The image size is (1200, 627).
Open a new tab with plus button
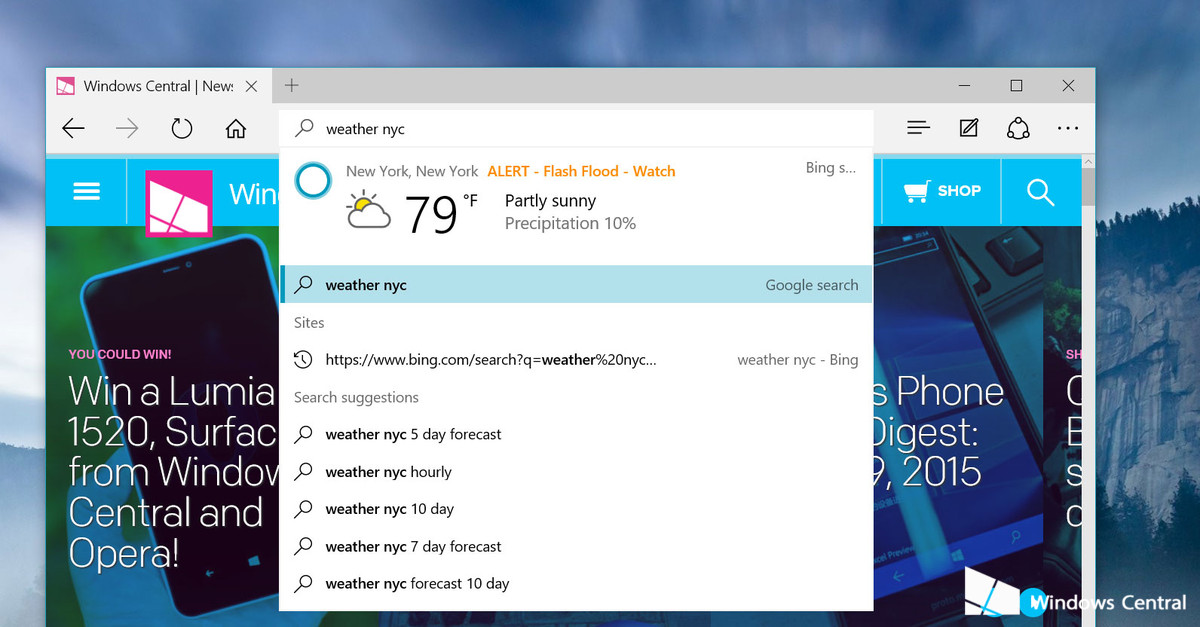pyautogui.click(x=291, y=86)
